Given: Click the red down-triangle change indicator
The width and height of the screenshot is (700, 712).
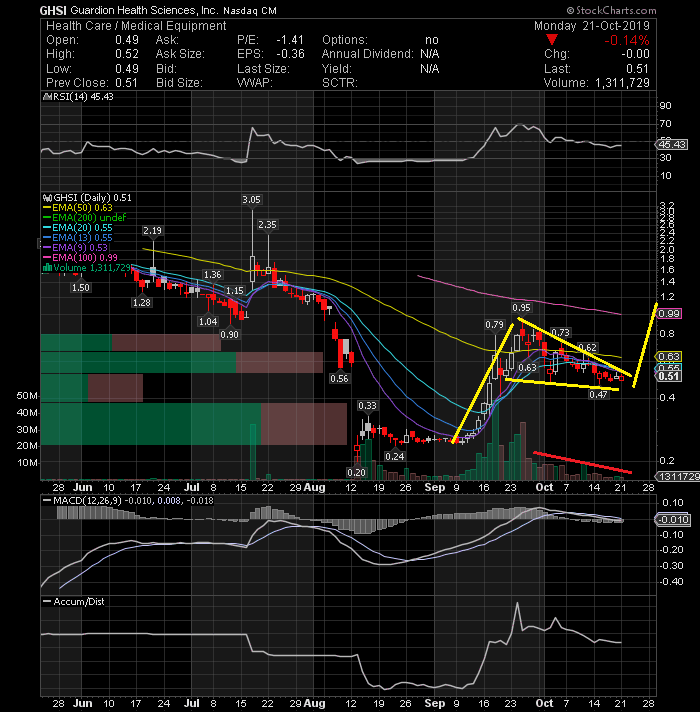Looking at the screenshot, I should point(552,39).
